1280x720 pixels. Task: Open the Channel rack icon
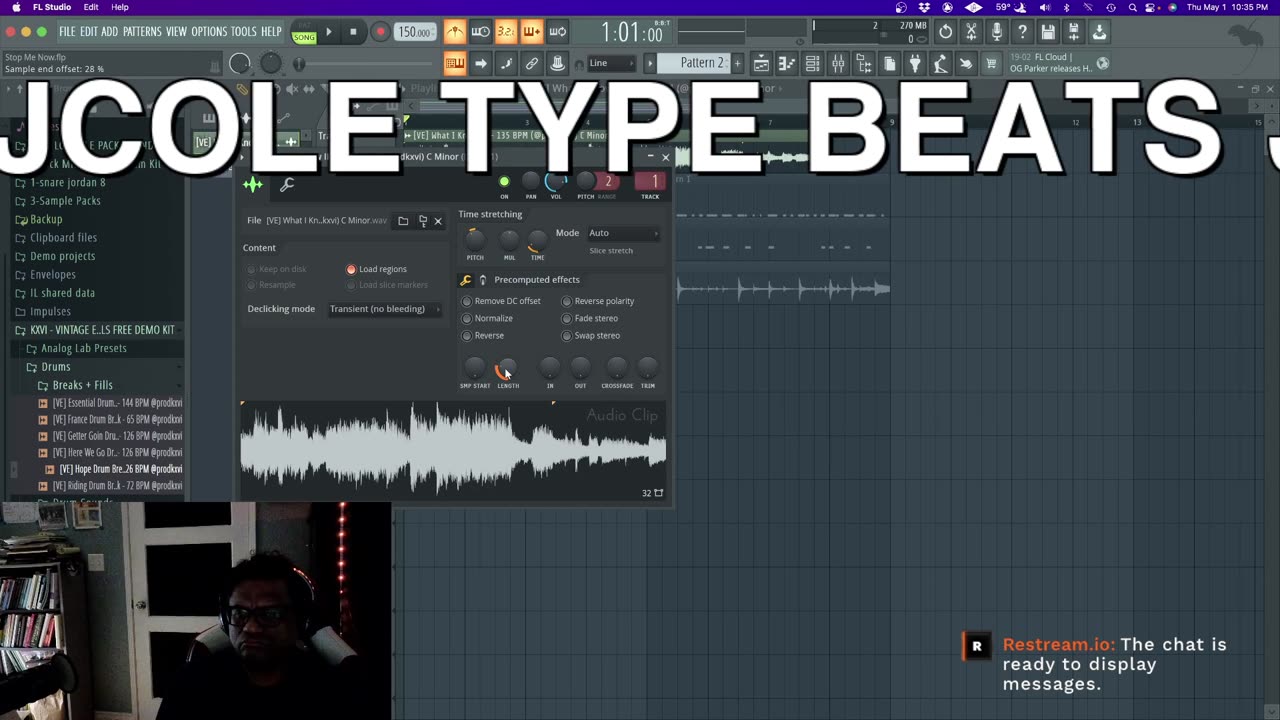[x=812, y=64]
